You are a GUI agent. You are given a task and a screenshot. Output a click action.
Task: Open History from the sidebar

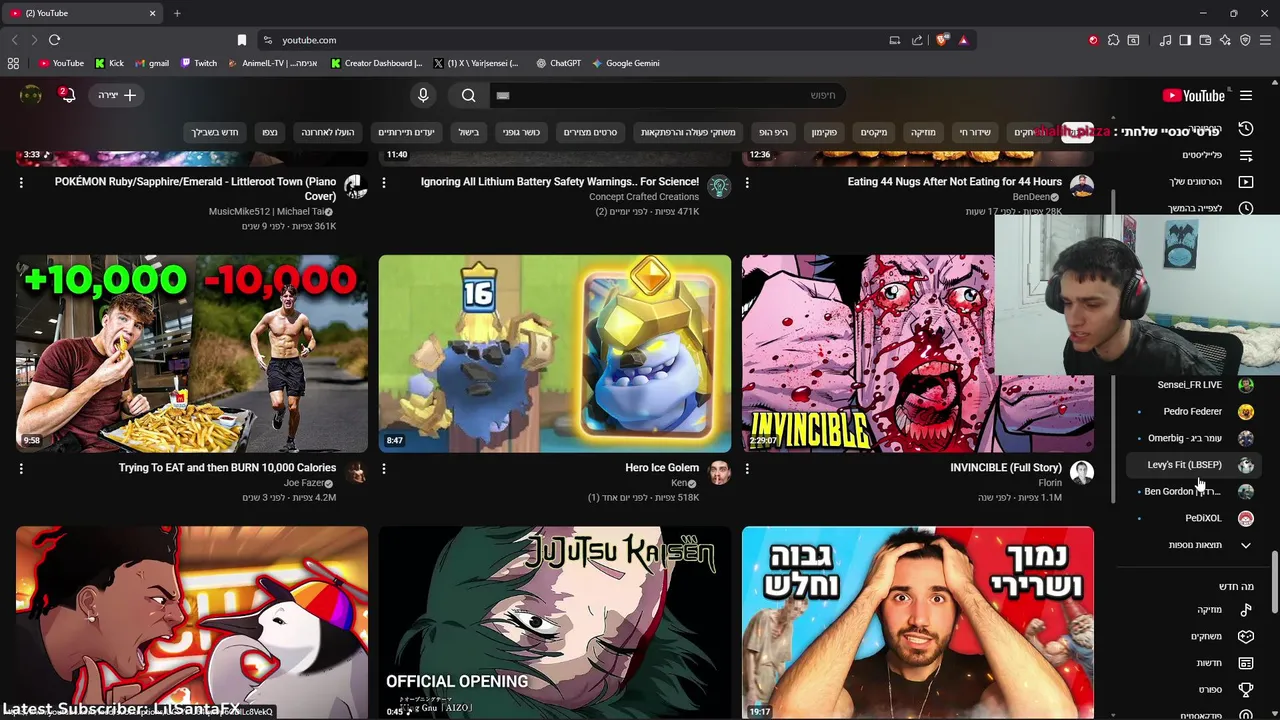tap(1246, 129)
